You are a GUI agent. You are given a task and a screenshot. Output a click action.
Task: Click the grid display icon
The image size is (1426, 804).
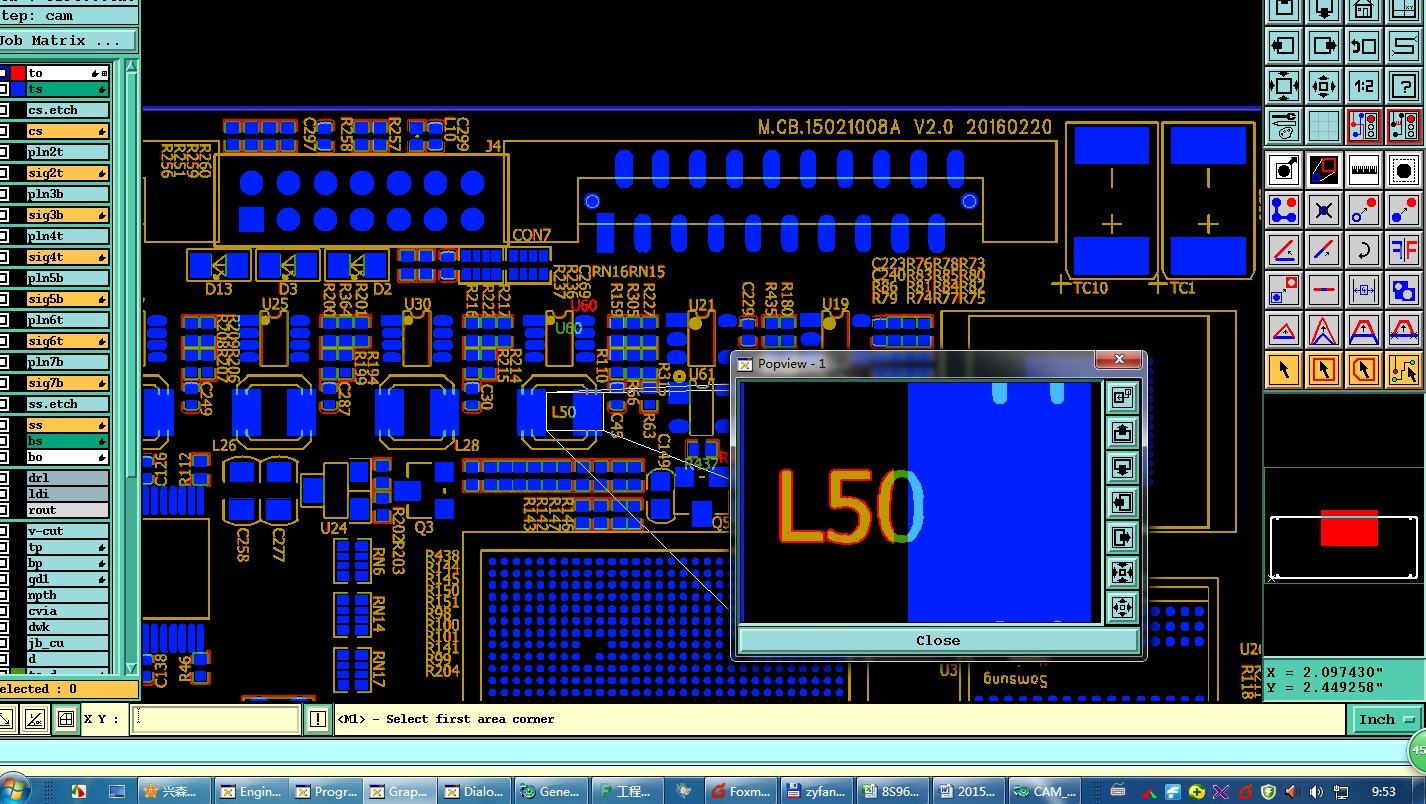click(1324, 126)
